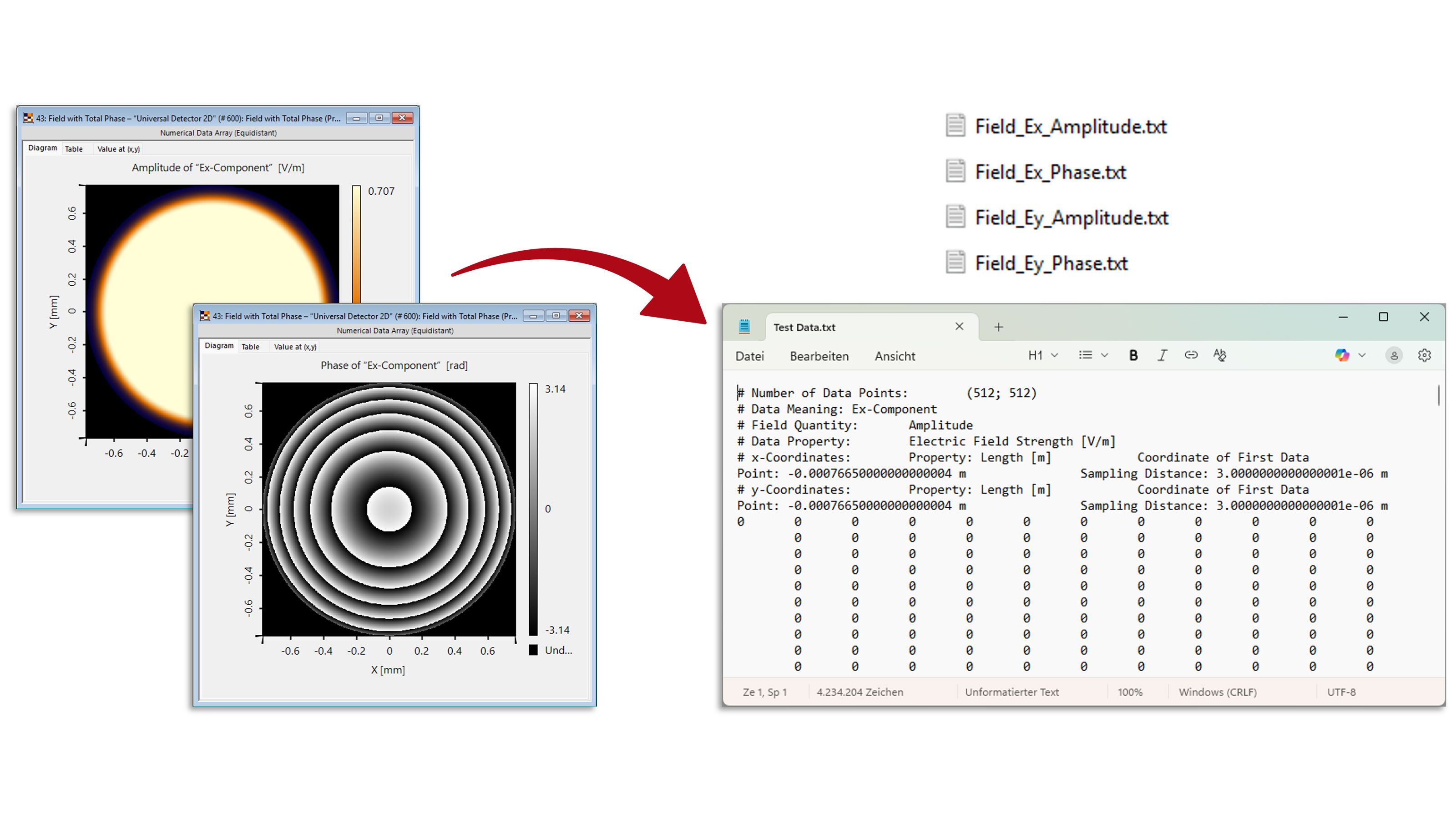
Task: Expand the Copilot options chevron
Action: pyautogui.click(x=1362, y=355)
